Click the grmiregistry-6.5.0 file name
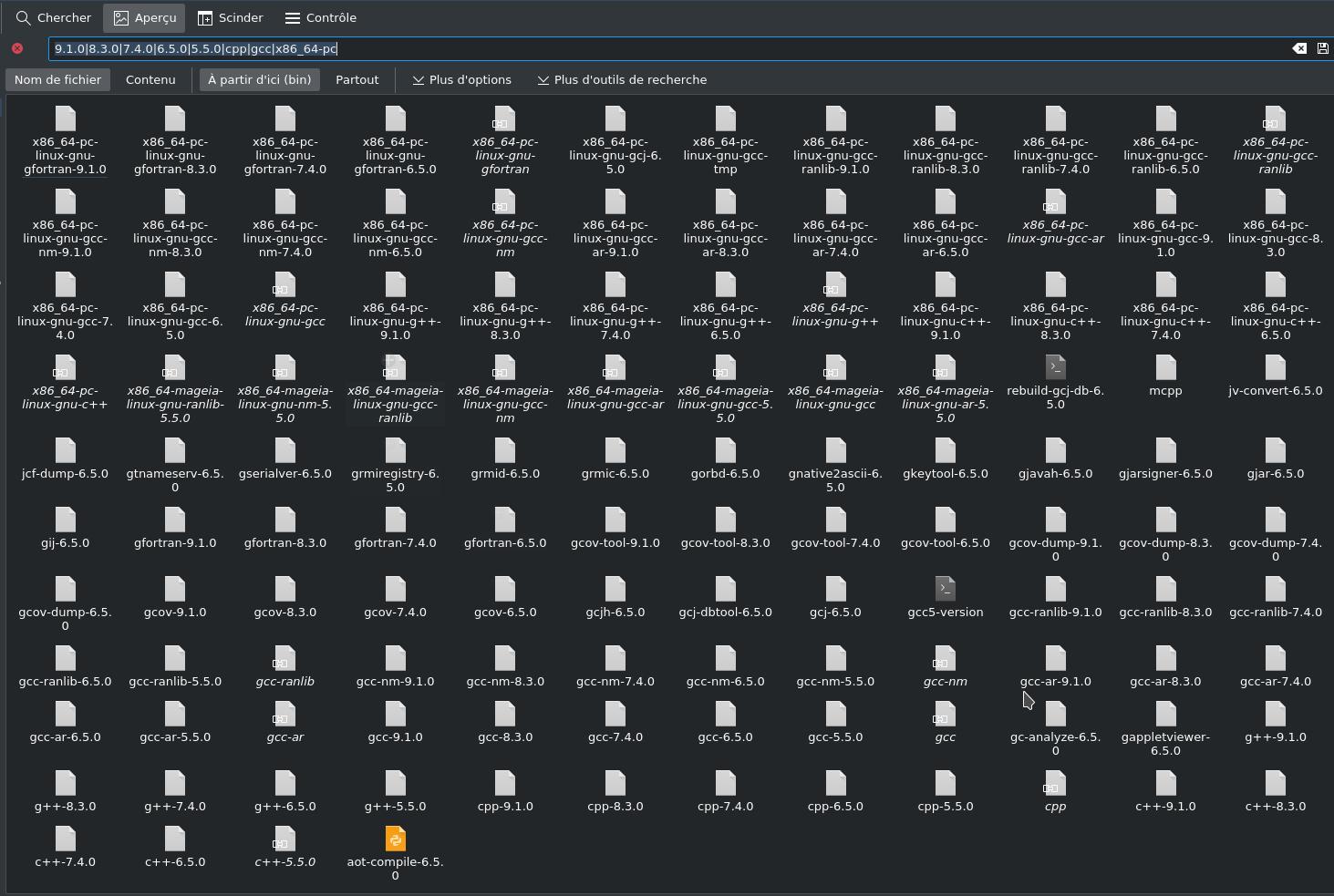The height and width of the screenshot is (896, 1334). pyautogui.click(x=395, y=479)
